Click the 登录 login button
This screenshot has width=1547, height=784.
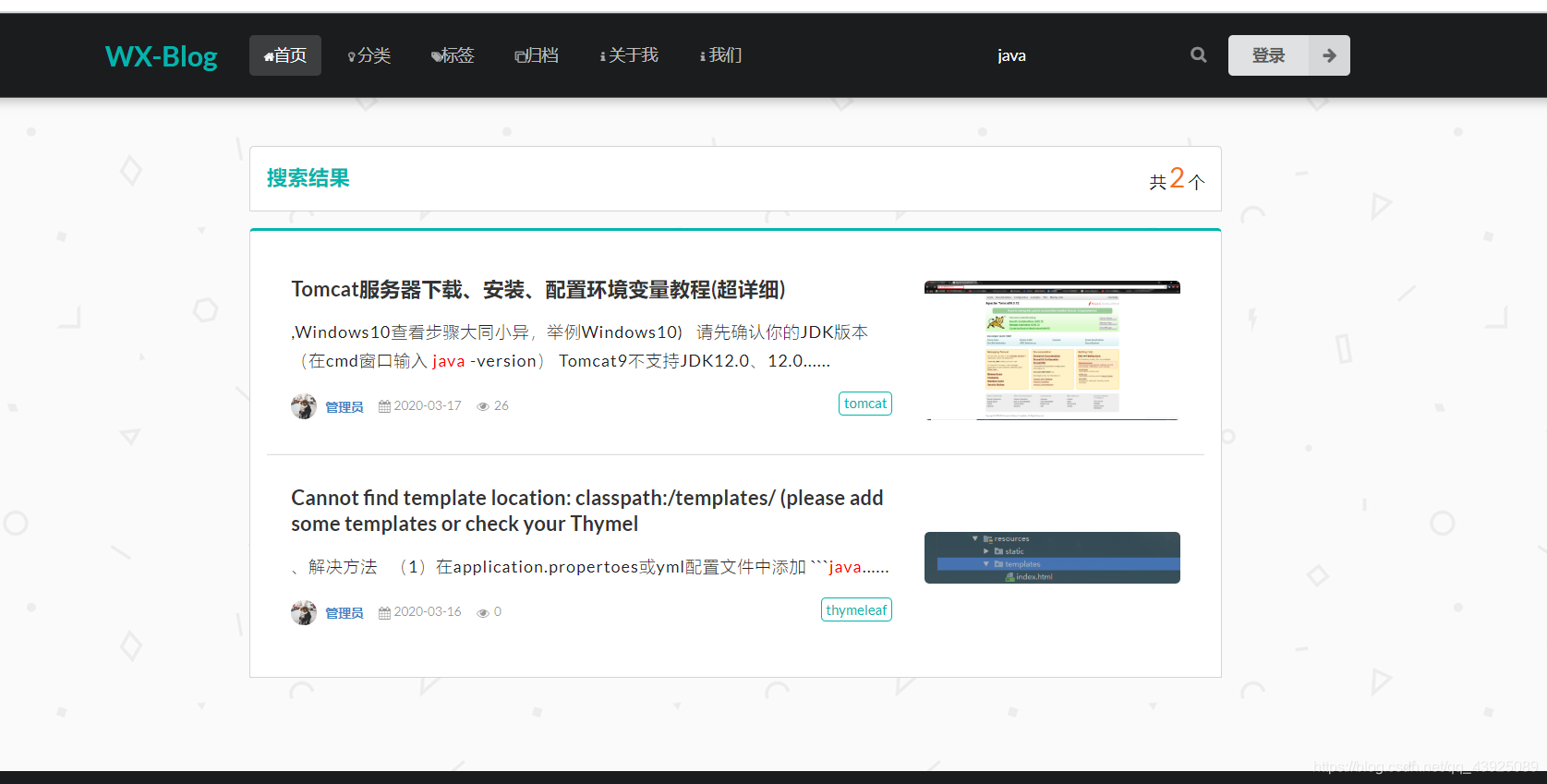coord(1269,55)
